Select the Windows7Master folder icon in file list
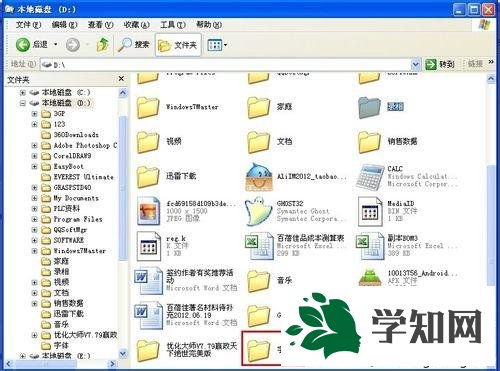This screenshot has width=500, height=371. pyautogui.click(x=148, y=107)
